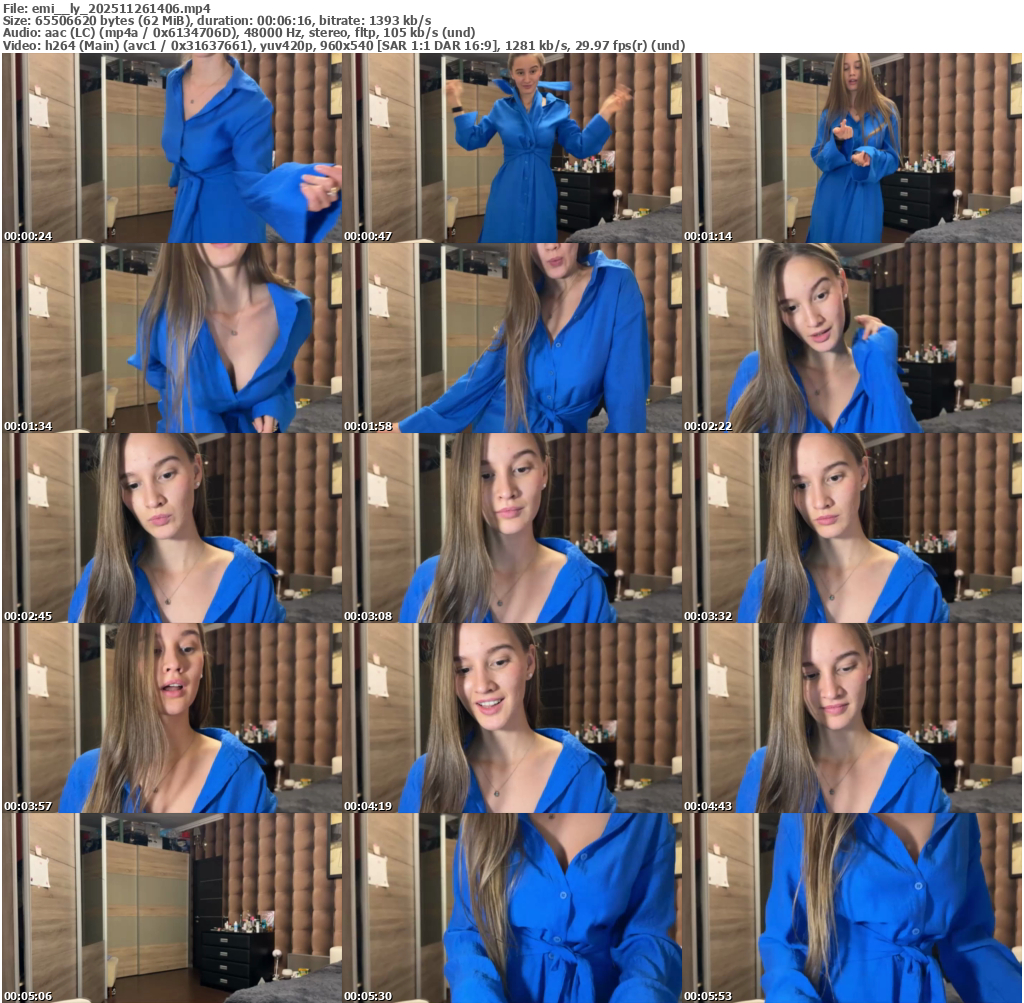The image size is (1024, 1003).
Task: Open the frame captured at 00:05:53
Action: (x=852, y=908)
